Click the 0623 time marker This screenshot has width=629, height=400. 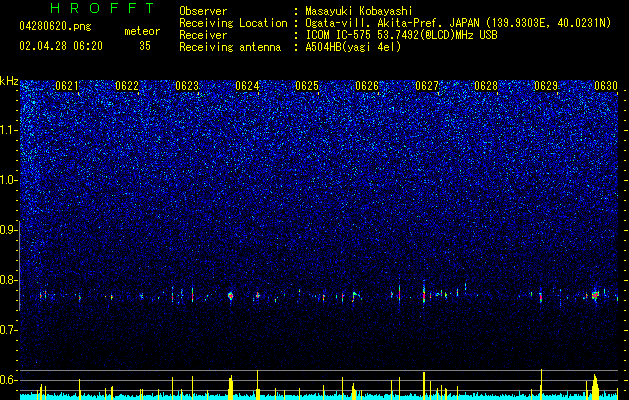pos(187,86)
